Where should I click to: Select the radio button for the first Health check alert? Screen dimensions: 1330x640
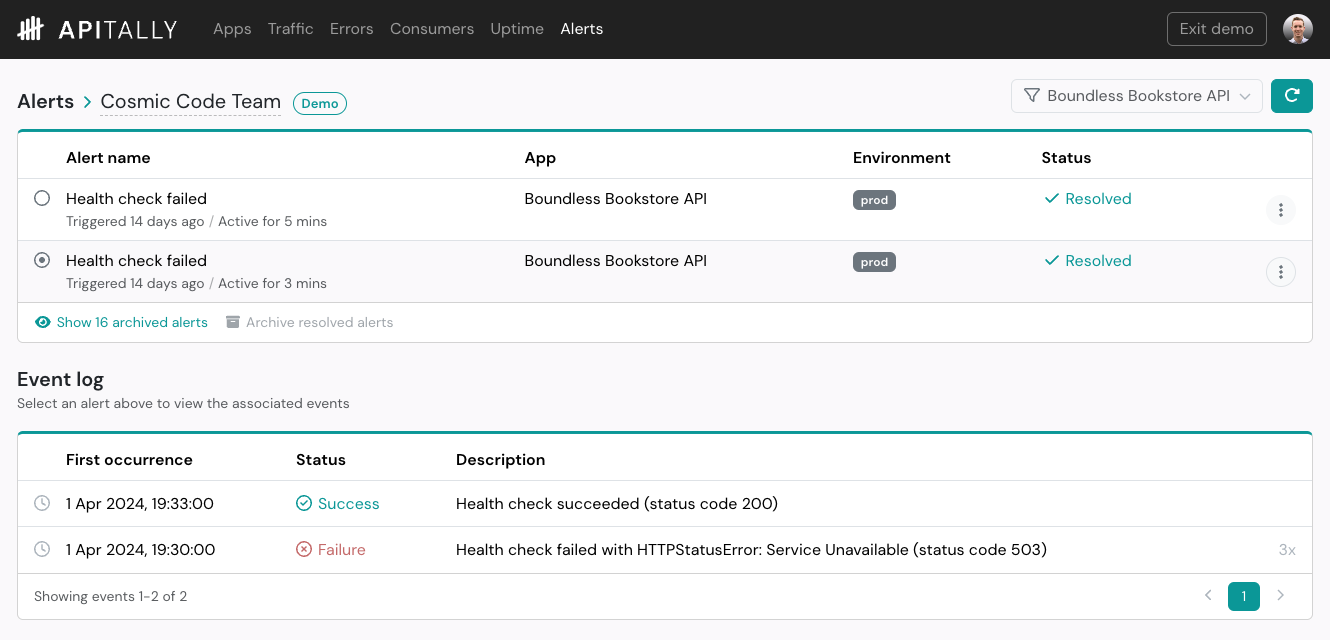tap(41, 198)
